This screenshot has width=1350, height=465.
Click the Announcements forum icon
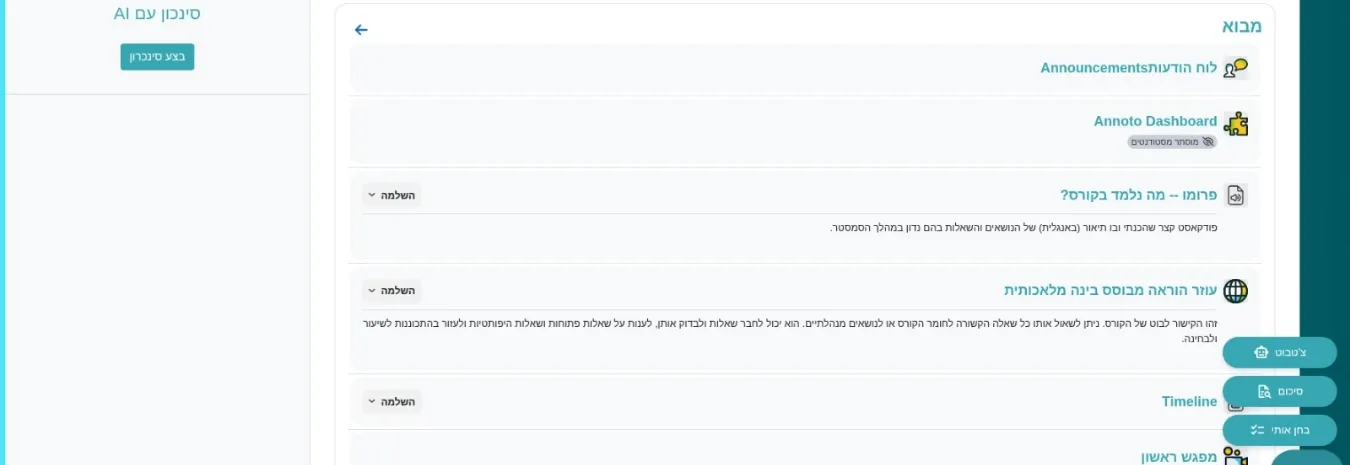pos(1236,68)
